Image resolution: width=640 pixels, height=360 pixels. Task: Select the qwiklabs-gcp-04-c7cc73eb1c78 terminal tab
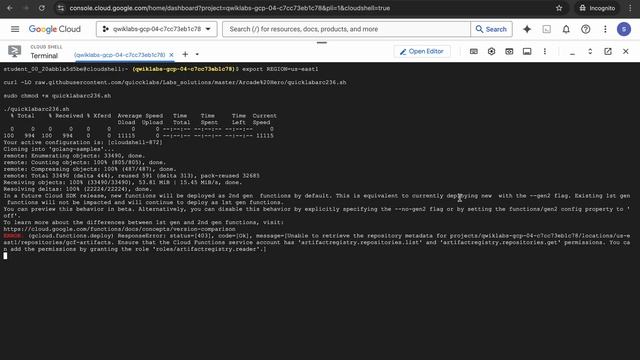coord(120,55)
